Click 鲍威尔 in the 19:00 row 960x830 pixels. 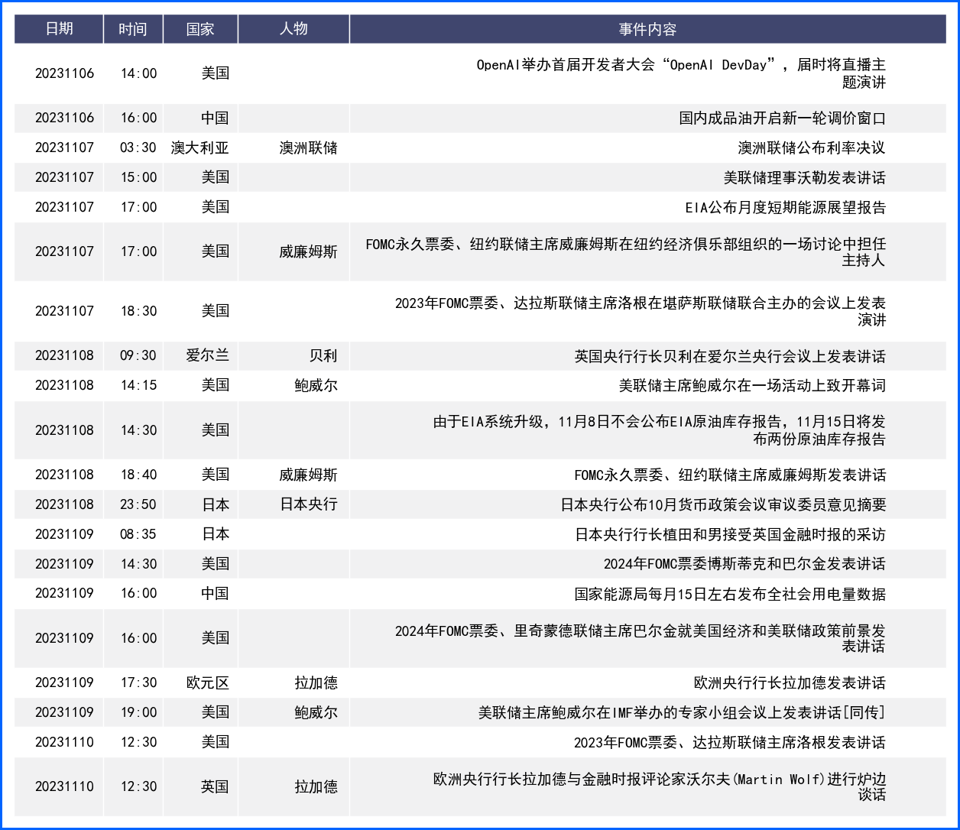[x=316, y=712]
